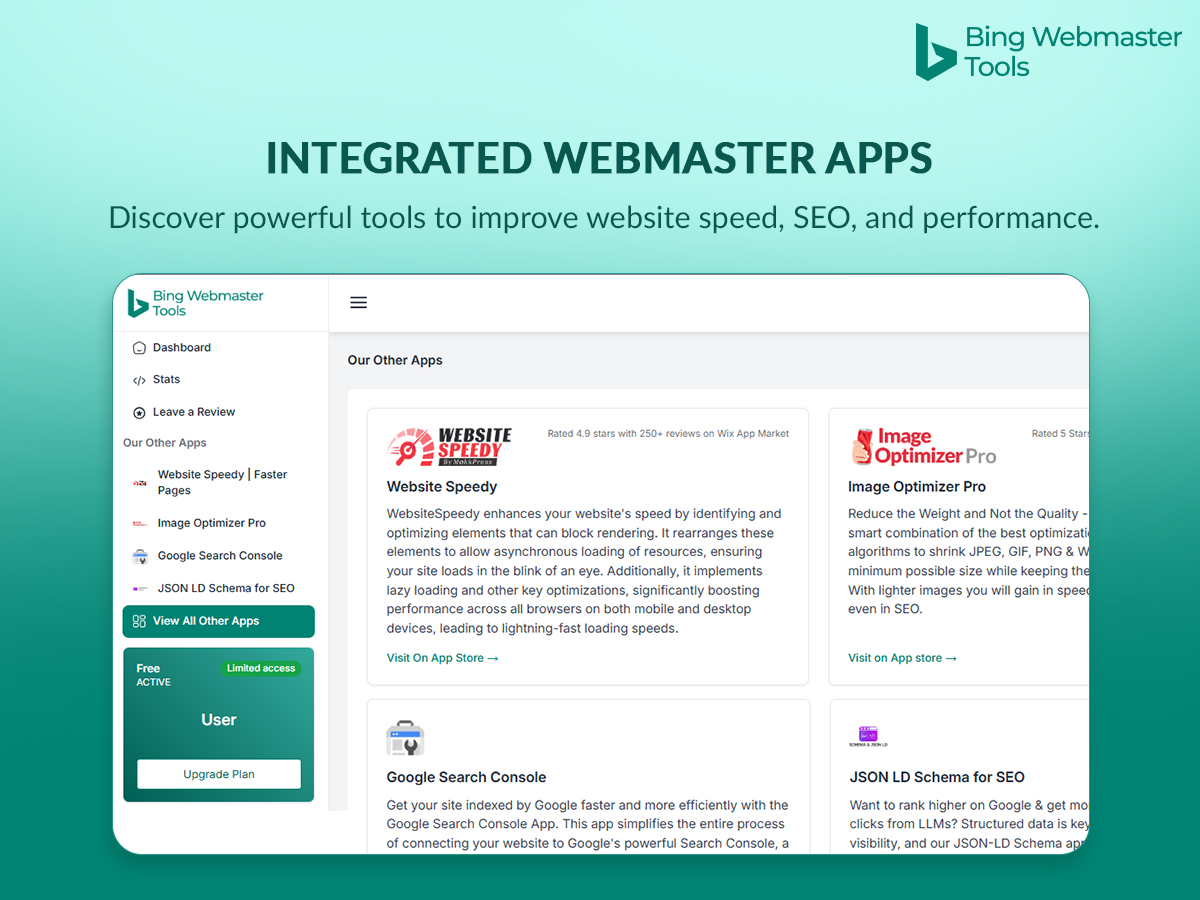1200x900 pixels.
Task: Click the Google Search Console card title
Action: click(467, 777)
